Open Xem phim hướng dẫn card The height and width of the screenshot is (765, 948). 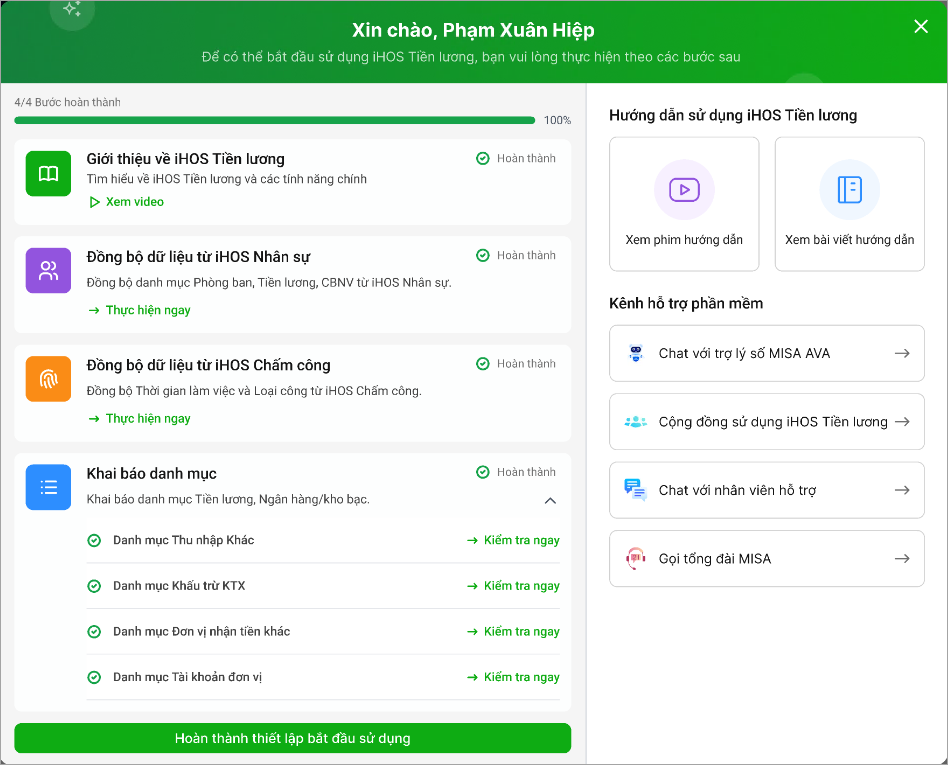(684, 204)
